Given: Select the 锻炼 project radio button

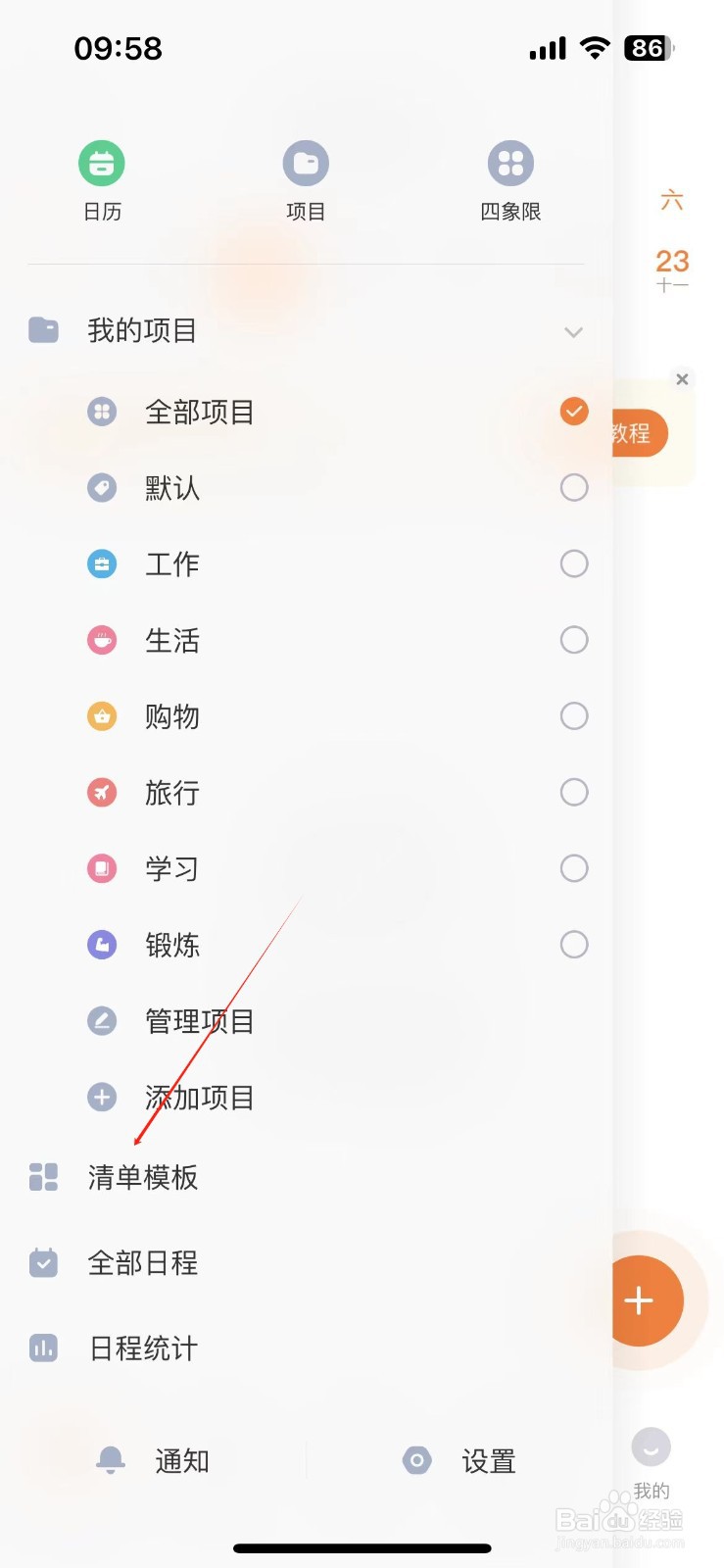Looking at the screenshot, I should pos(574,945).
